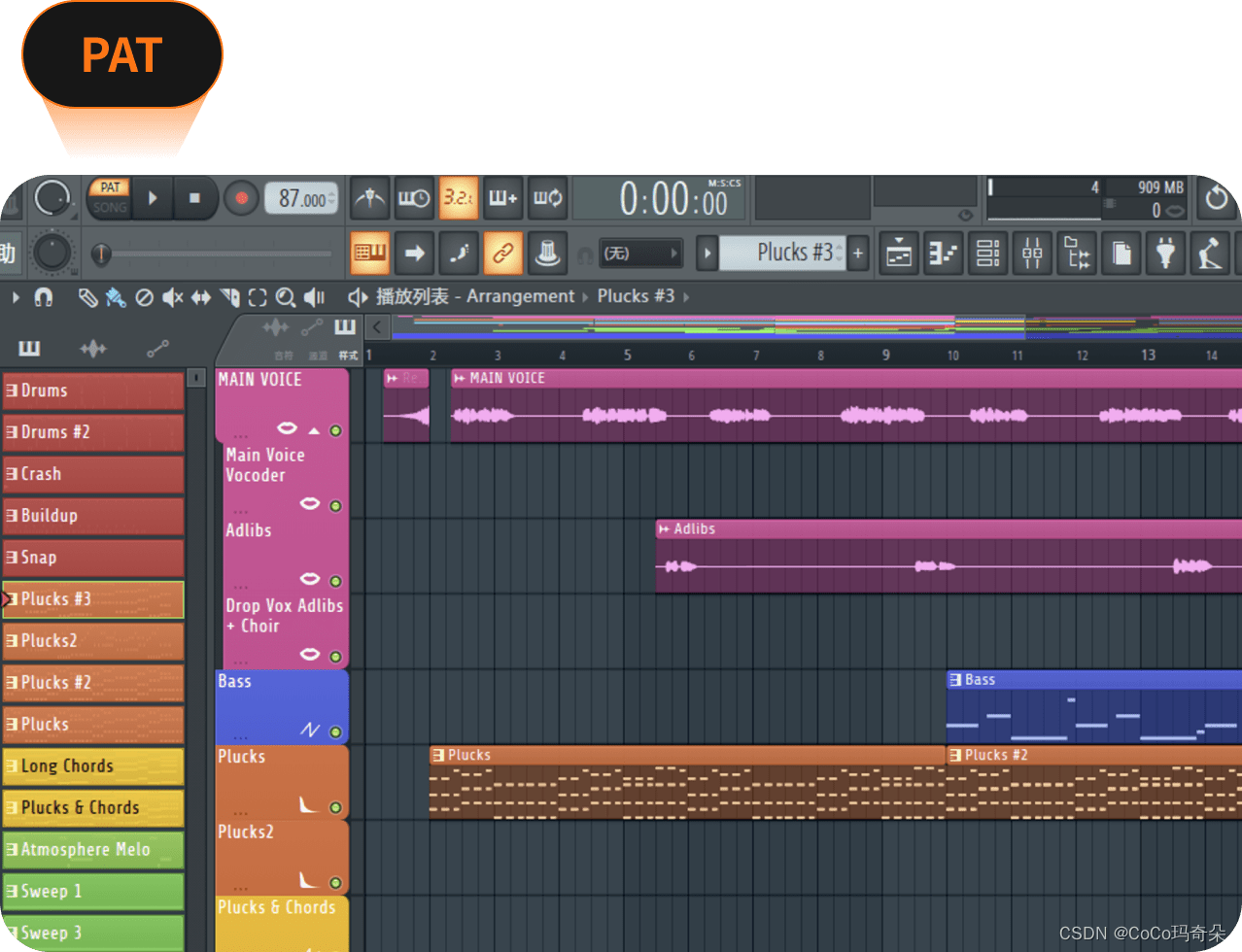The height and width of the screenshot is (952, 1242).
Task: Toggle the metronome icon
Action: (x=369, y=198)
